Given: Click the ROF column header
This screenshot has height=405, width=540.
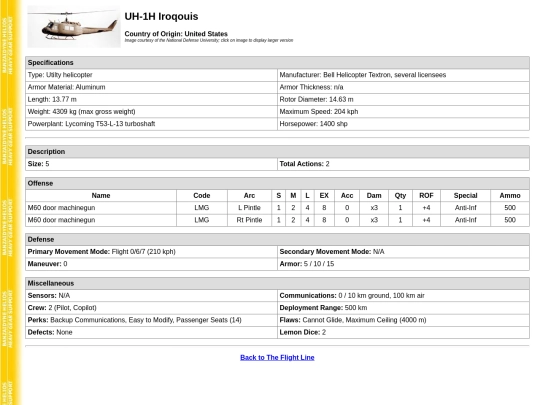Looking at the screenshot, I should pyautogui.click(x=426, y=196).
